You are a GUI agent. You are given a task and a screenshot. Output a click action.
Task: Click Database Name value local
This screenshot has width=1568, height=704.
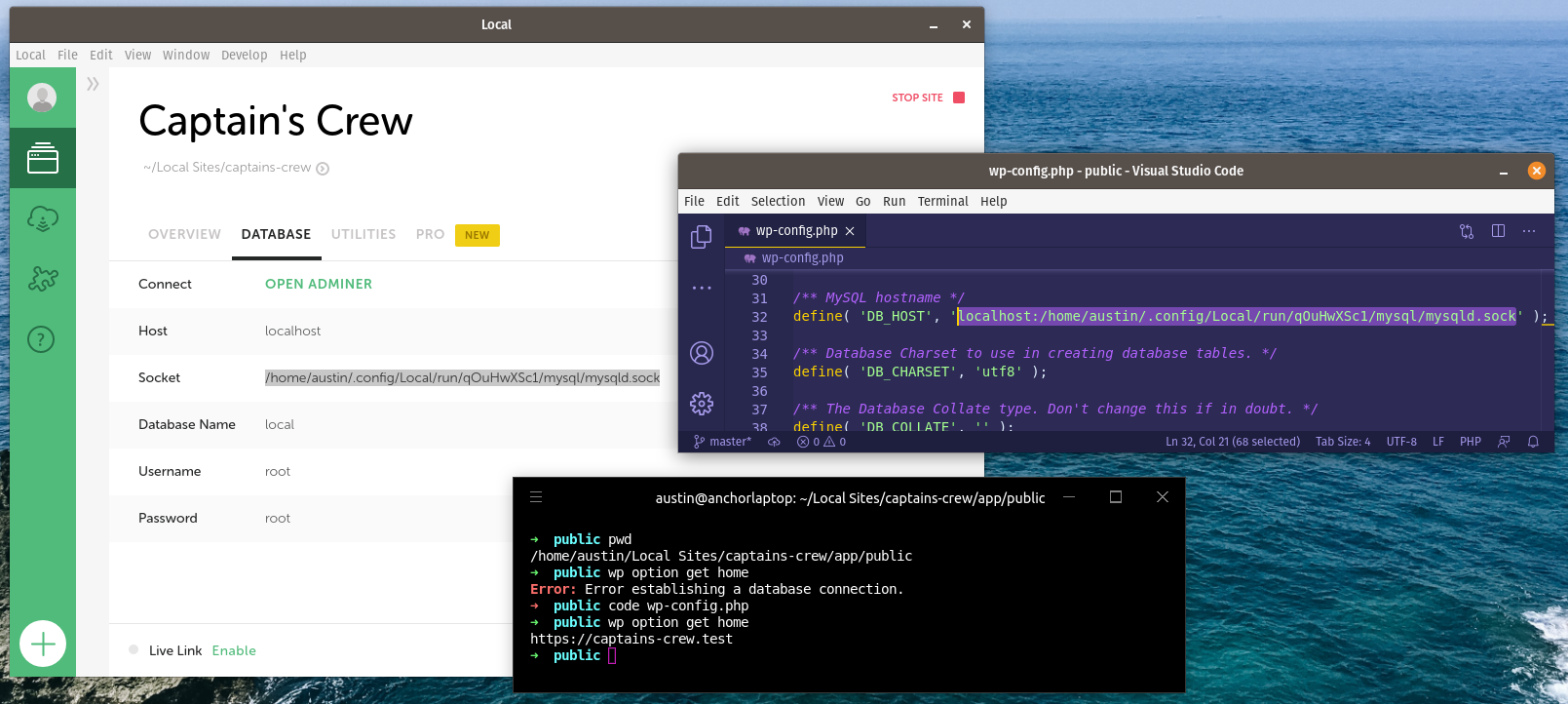pyautogui.click(x=279, y=424)
